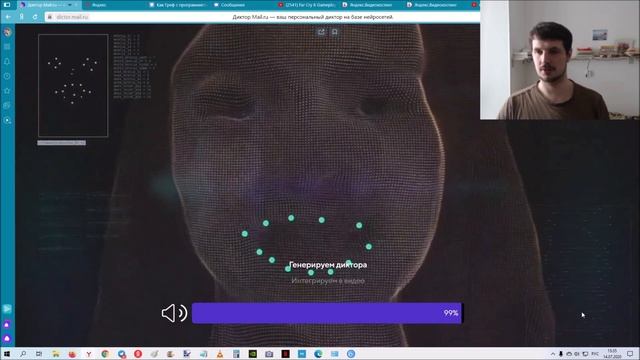Open the Camera app from the taskbar
The height and width of the screenshot is (360, 640).
pos(269,354)
